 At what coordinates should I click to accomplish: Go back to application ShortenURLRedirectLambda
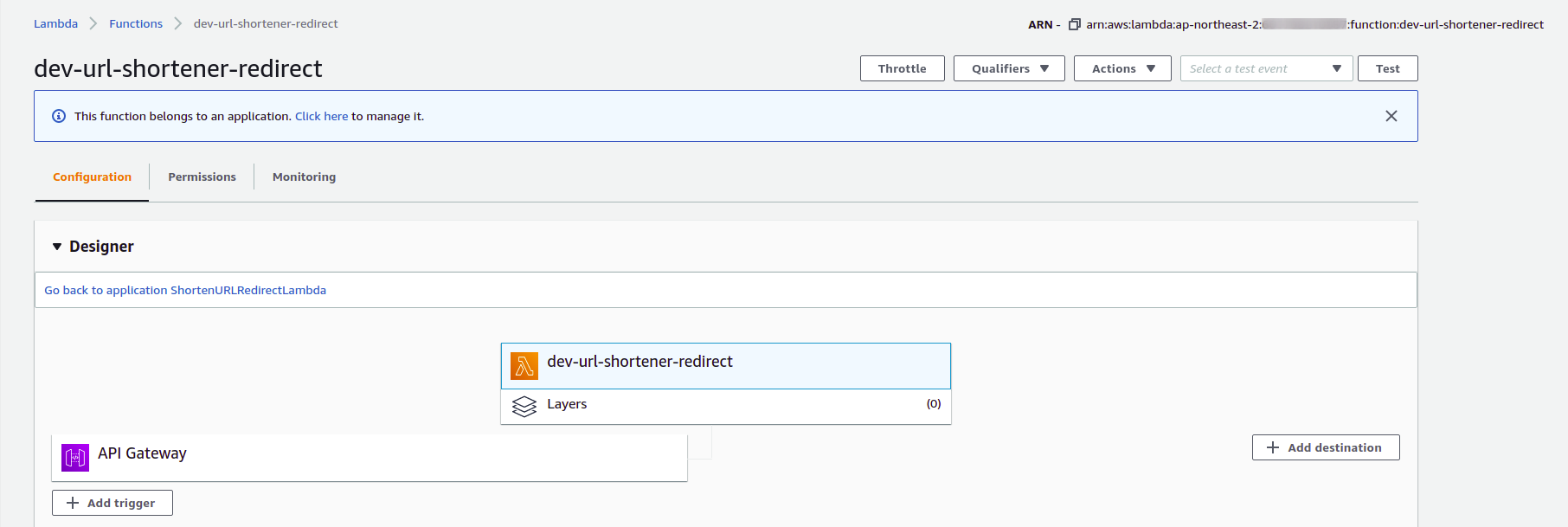pyautogui.click(x=185, y=290)
